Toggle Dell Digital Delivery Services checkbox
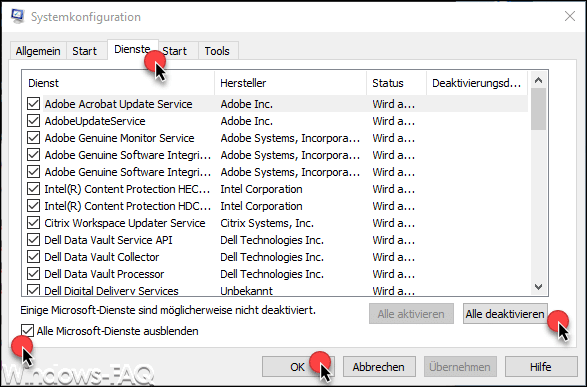587x387 pixels. [33, 290]
